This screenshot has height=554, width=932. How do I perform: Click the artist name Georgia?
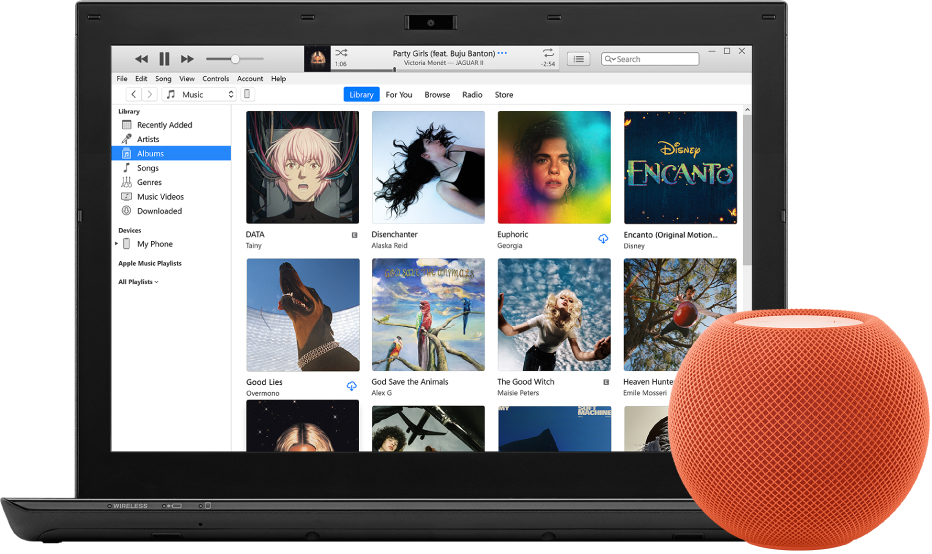pyautogui.click(x=510, y=245)
